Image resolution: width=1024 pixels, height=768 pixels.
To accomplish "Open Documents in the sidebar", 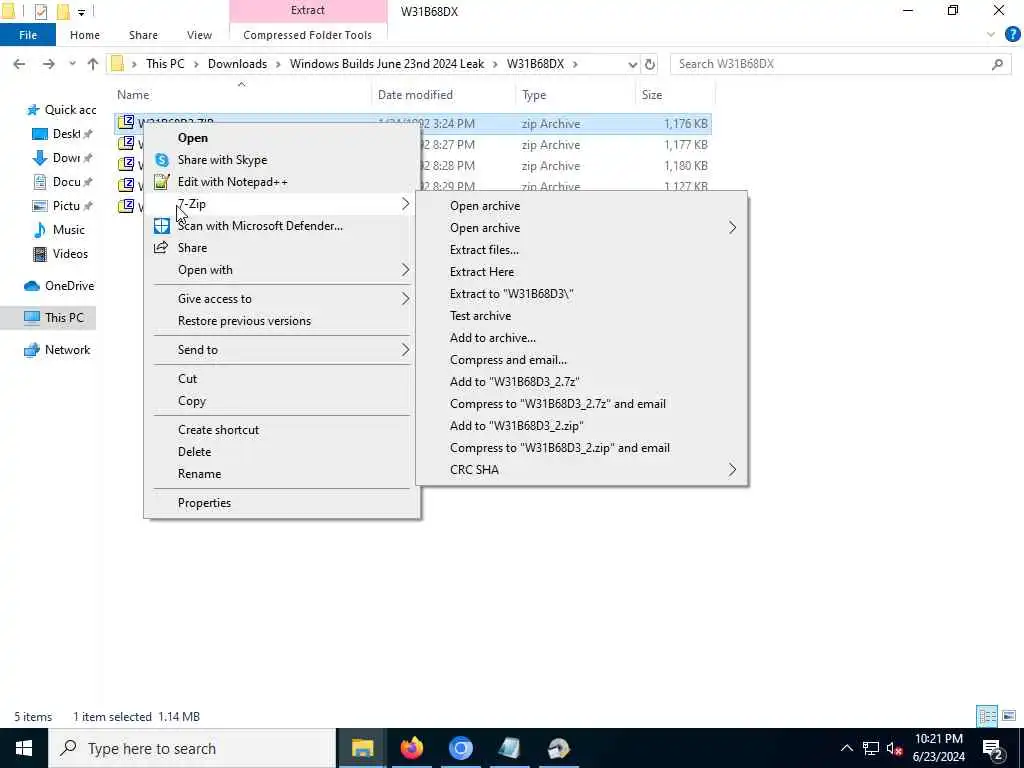I will (61, 182).
